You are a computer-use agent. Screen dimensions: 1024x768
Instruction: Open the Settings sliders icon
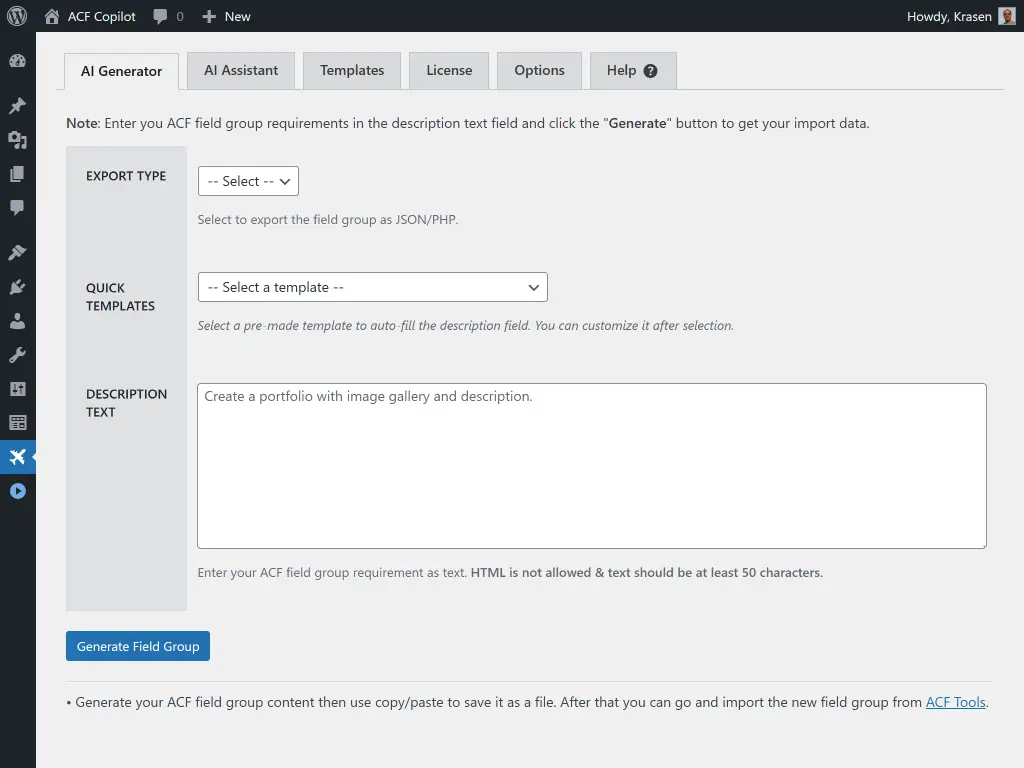pos(17,388)
